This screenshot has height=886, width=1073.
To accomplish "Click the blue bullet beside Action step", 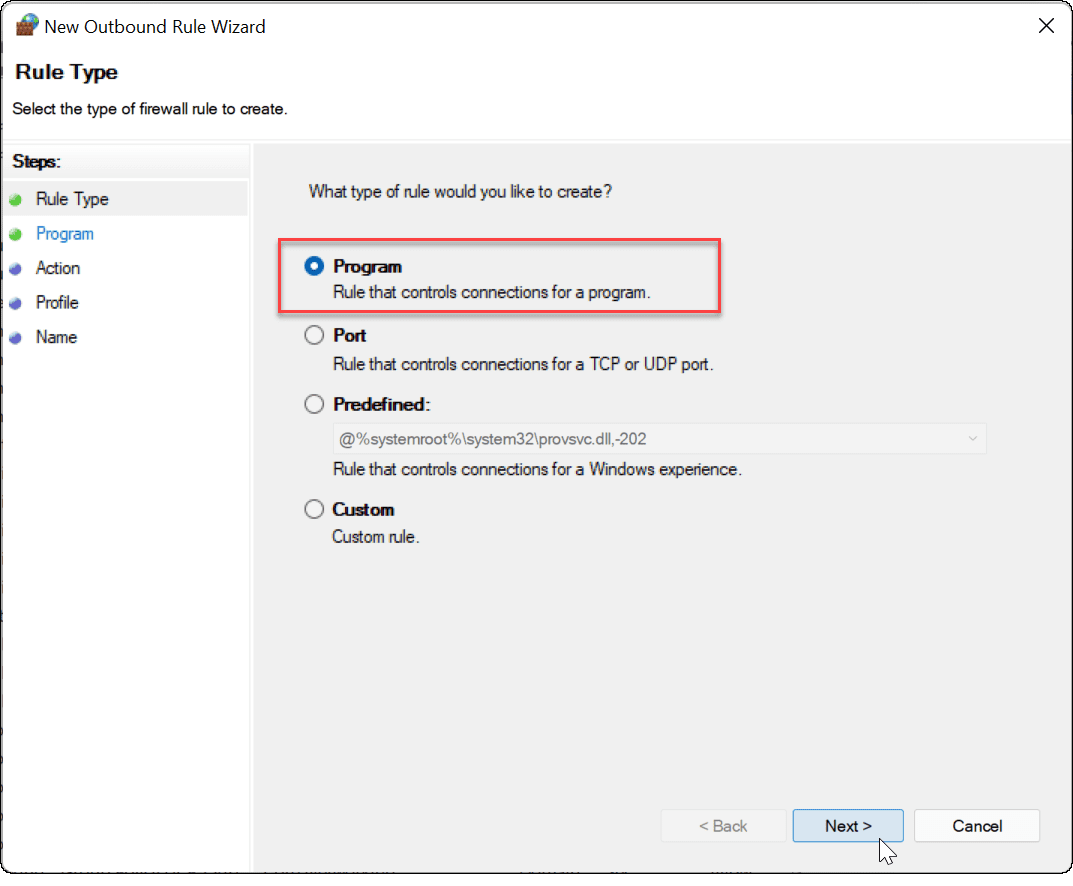I will pyautogui.click(x=15, y=269).
